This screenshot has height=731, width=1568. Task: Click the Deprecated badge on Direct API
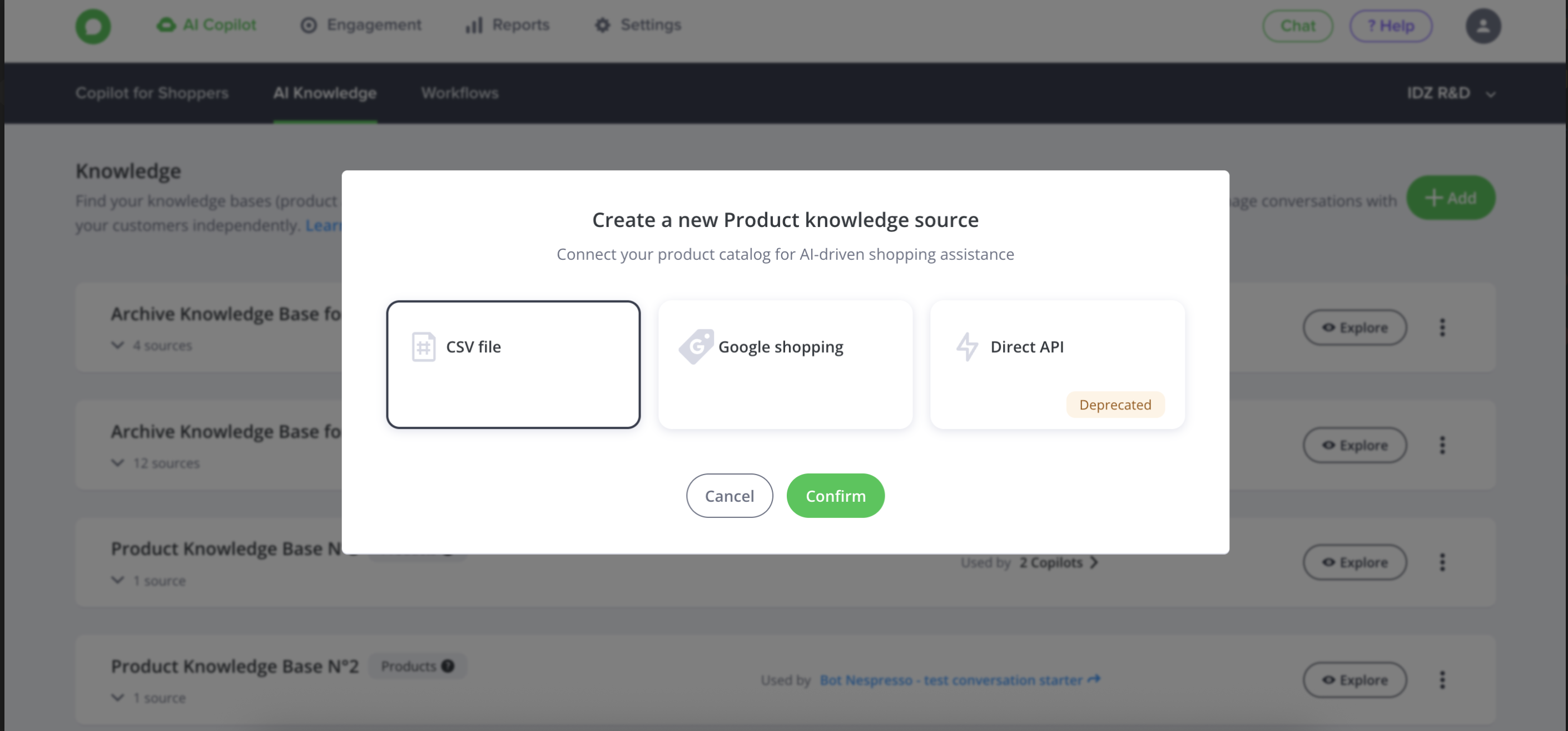[x=1115, y=404]
